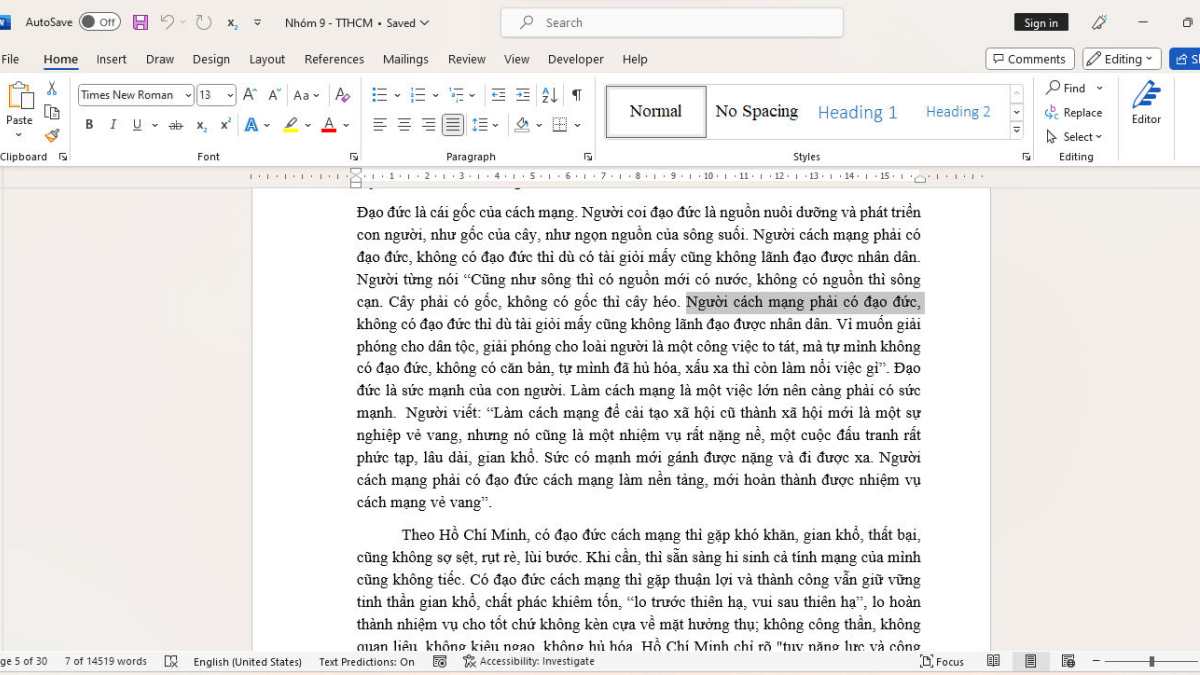Image resolution: width=1200 pixels, height=675 pixels.
Task: Turn off Text Predictions in status bar
Action: pyautogui.click(x=367, y=661)
